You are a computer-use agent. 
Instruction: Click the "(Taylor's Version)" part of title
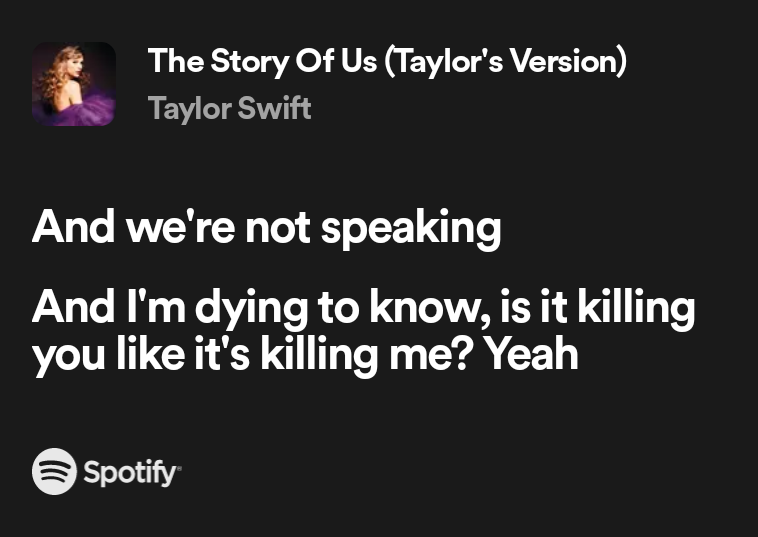point(506,61)
